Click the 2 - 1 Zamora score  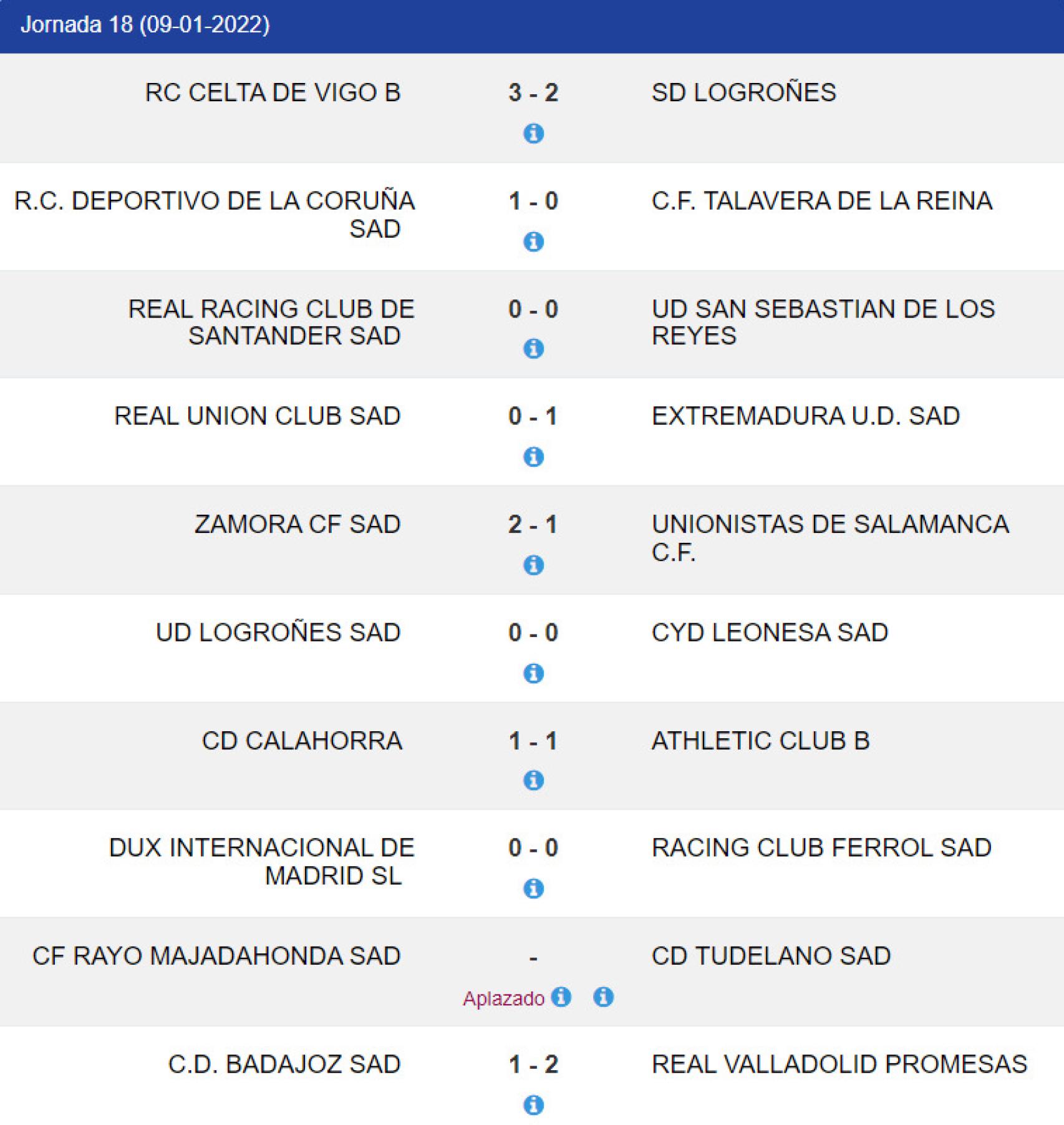[533, 525]
